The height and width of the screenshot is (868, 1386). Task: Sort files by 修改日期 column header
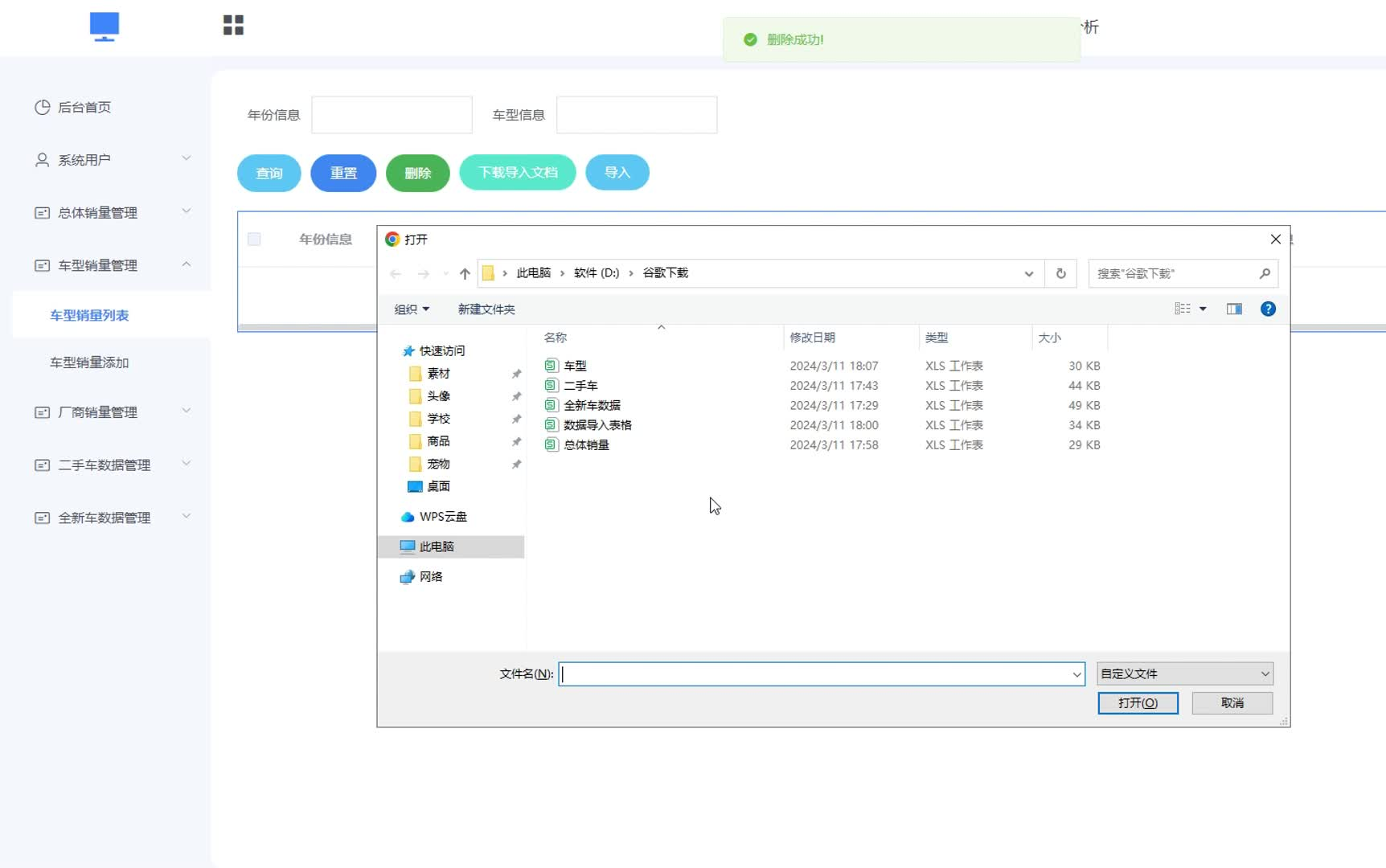point(812,338)
